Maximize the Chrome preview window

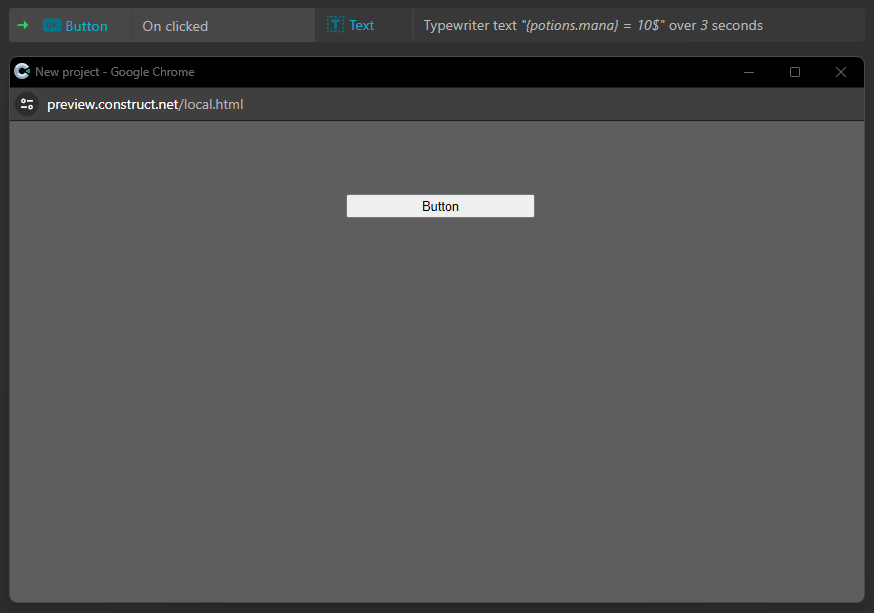point(795,72)
